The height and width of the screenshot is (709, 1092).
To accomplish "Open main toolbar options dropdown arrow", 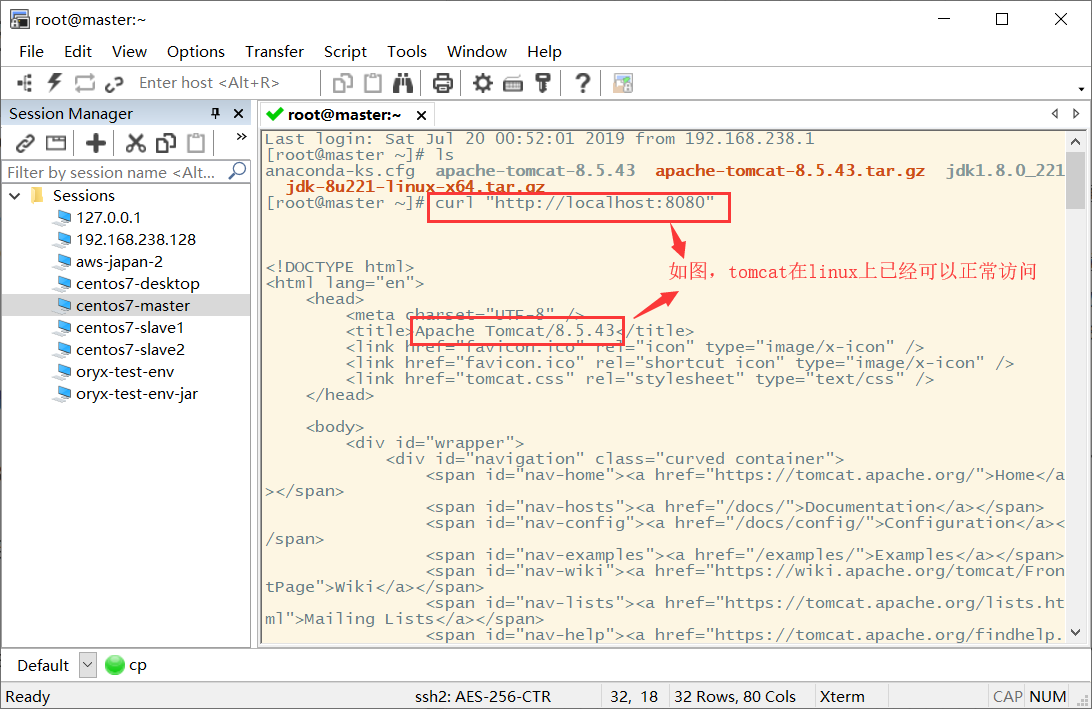I will click(1081, 89).
